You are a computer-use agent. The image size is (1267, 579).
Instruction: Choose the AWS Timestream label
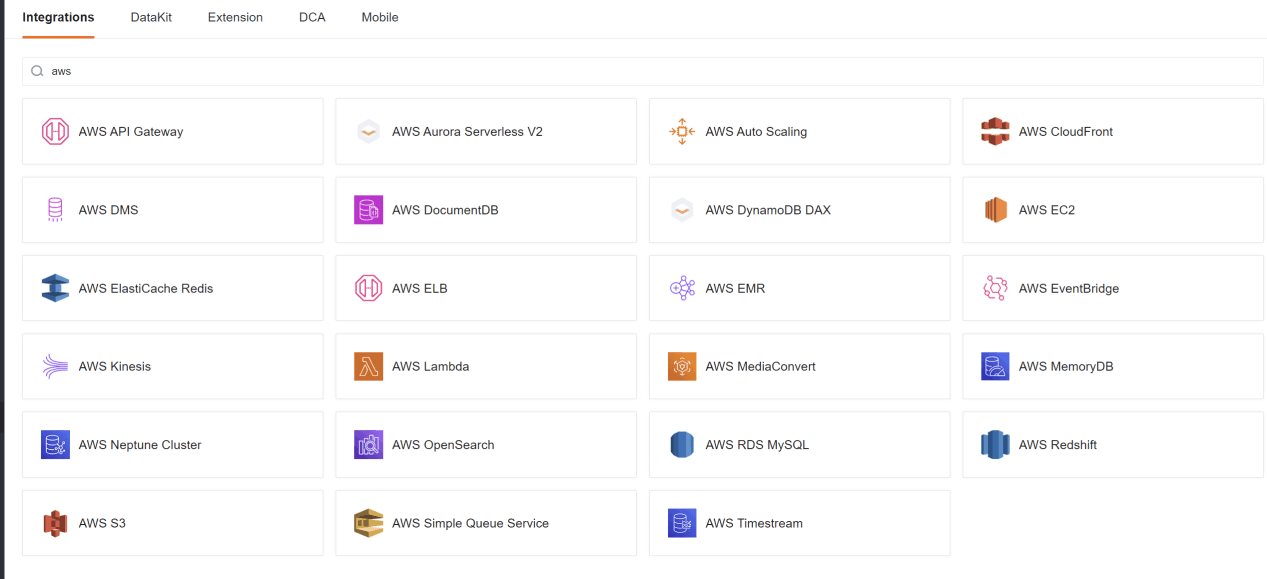[x=754, y=523]
